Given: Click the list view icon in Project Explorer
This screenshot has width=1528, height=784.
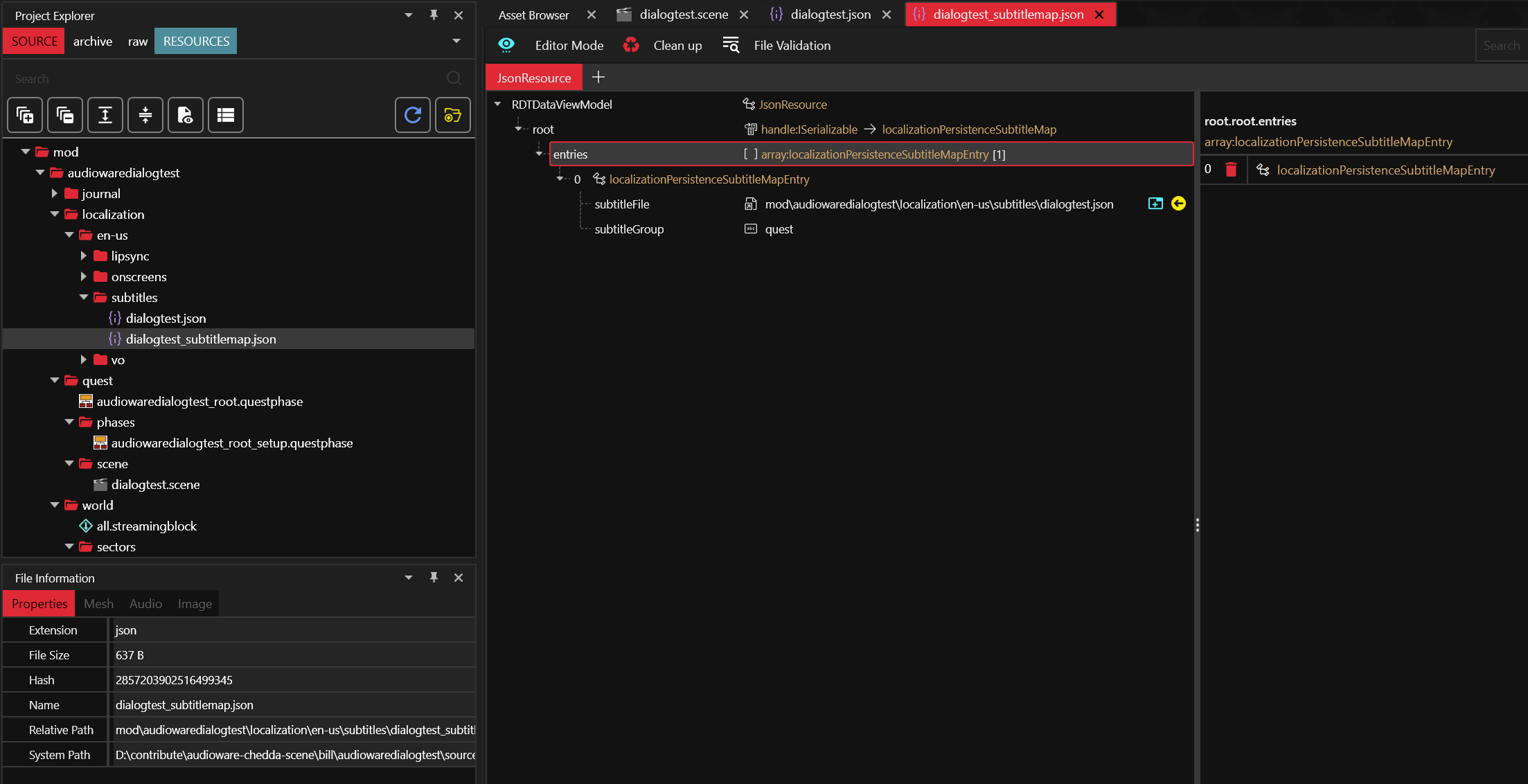Looking at the screenshot, I should pyautogui.click(x=226, y=115).
